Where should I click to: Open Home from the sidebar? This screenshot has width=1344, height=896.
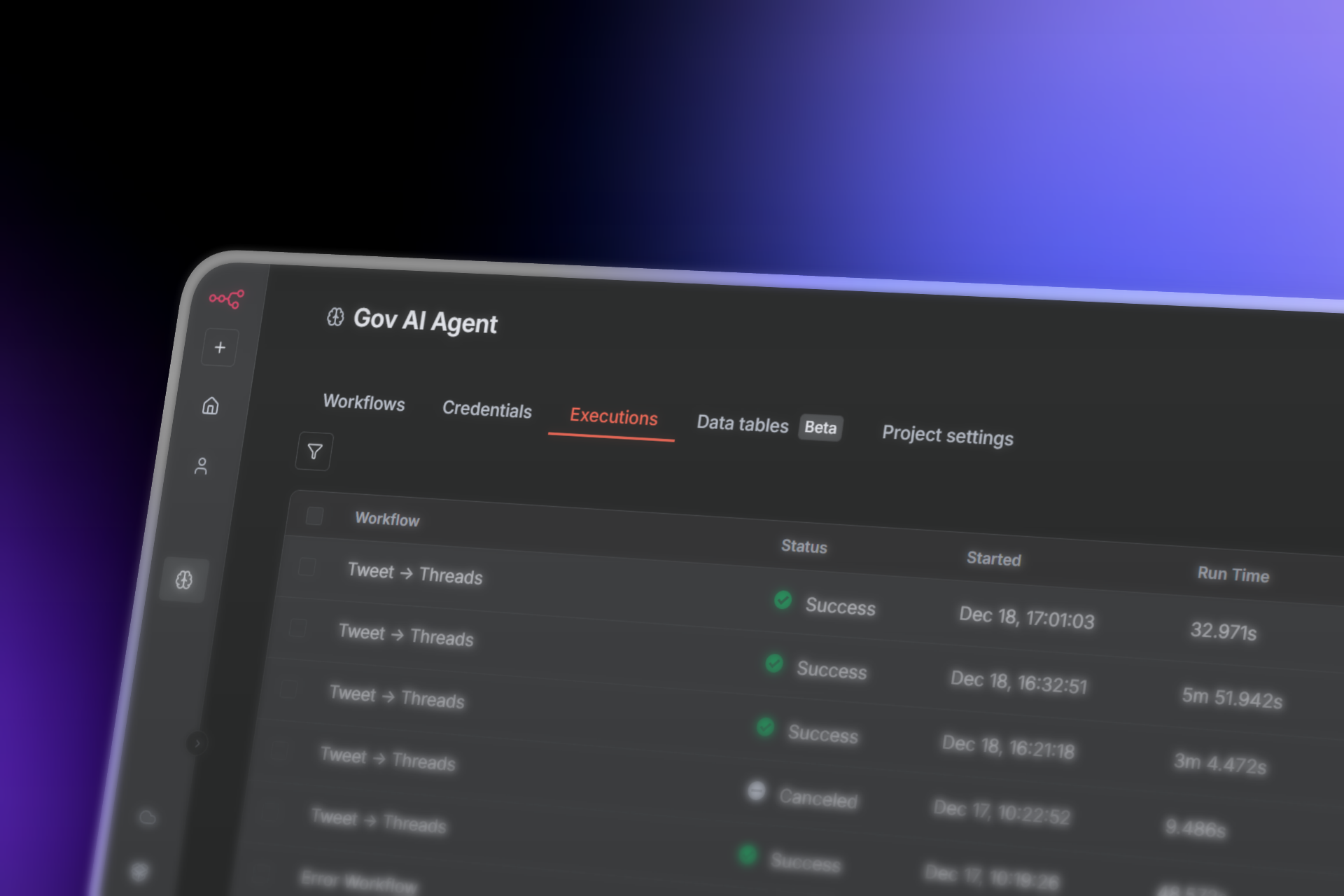click(x=211, y=406)
